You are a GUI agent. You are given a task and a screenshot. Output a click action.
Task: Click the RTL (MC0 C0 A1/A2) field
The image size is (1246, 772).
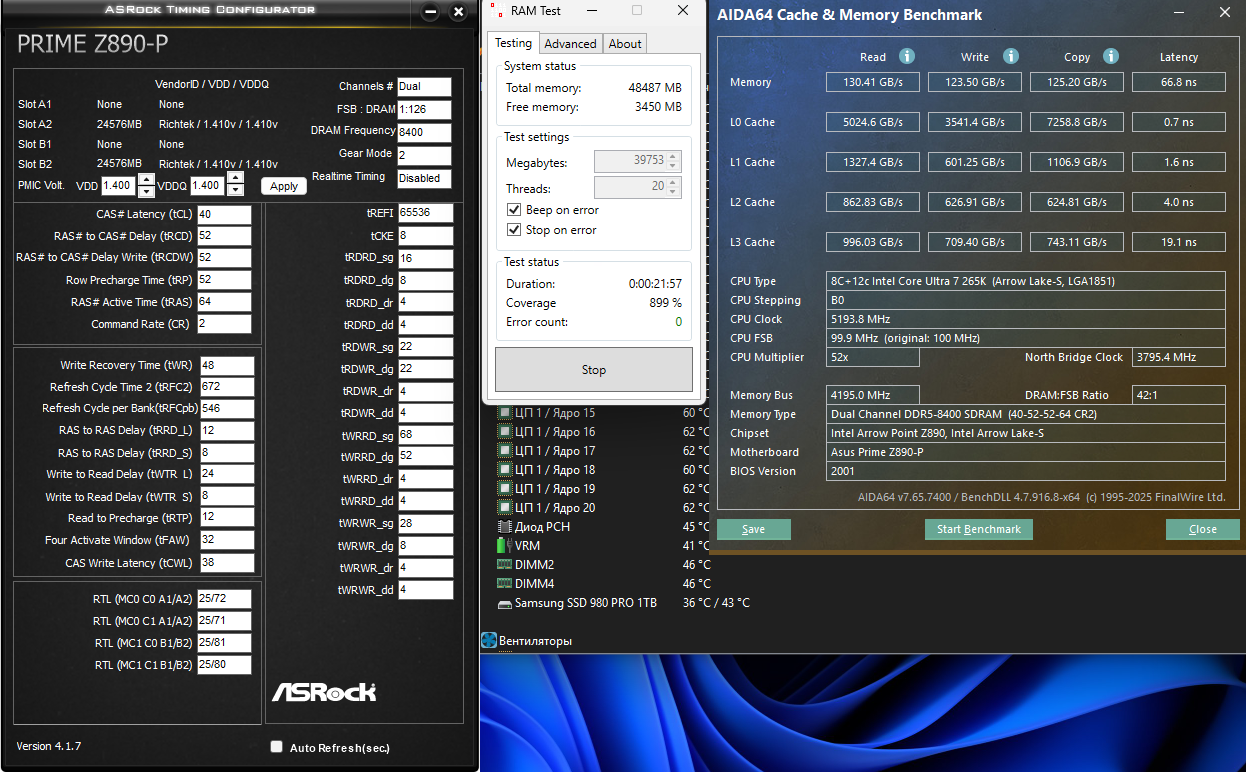pos(224,599)
